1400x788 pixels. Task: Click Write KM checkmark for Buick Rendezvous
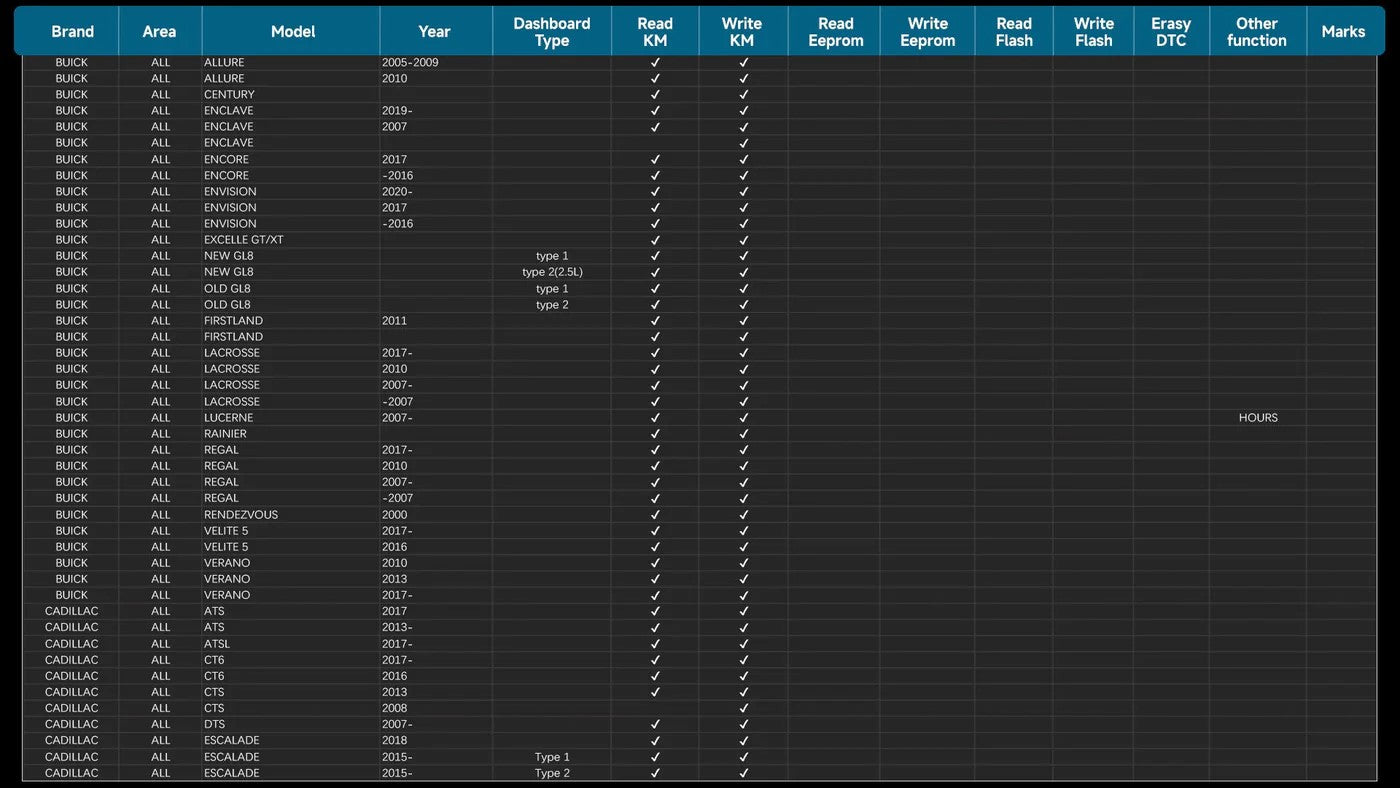coord(743,515)
